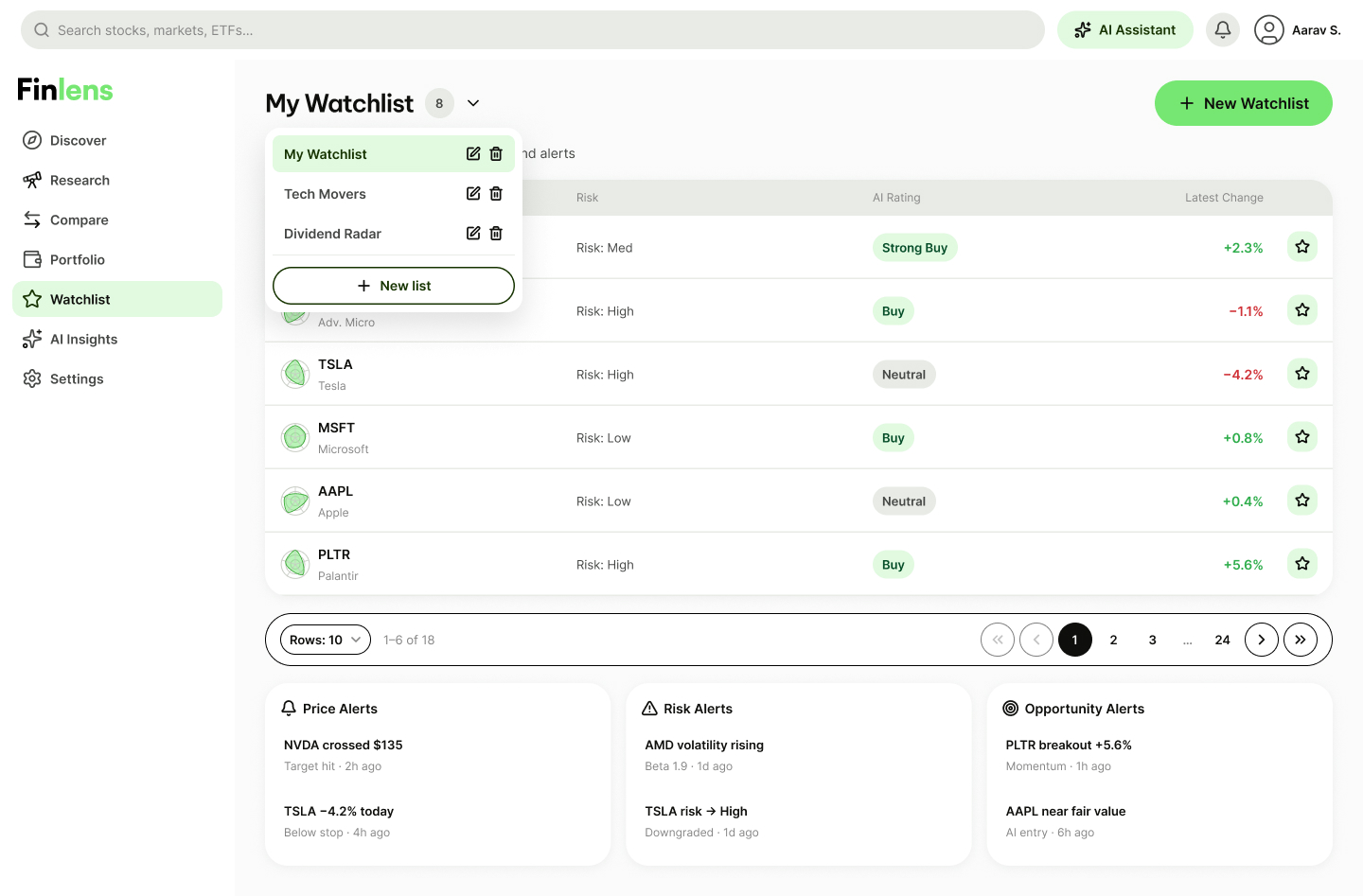
Task: Open Settings in the sidebar
Action: click(117, 378)
